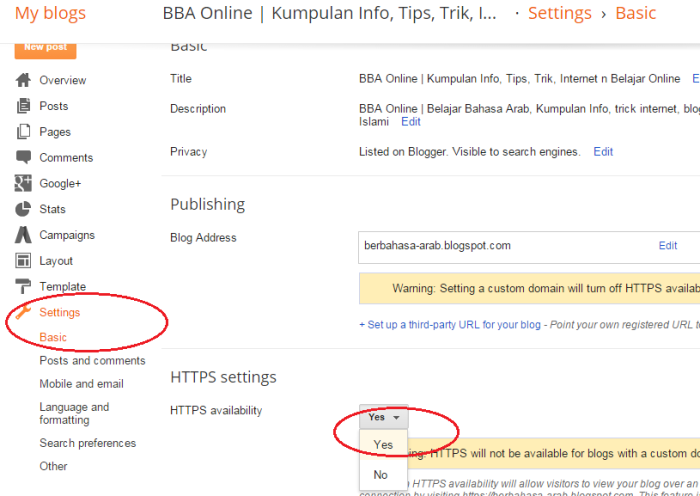
Task: Click the Stats pie chart icon
Action: [23, 209]
